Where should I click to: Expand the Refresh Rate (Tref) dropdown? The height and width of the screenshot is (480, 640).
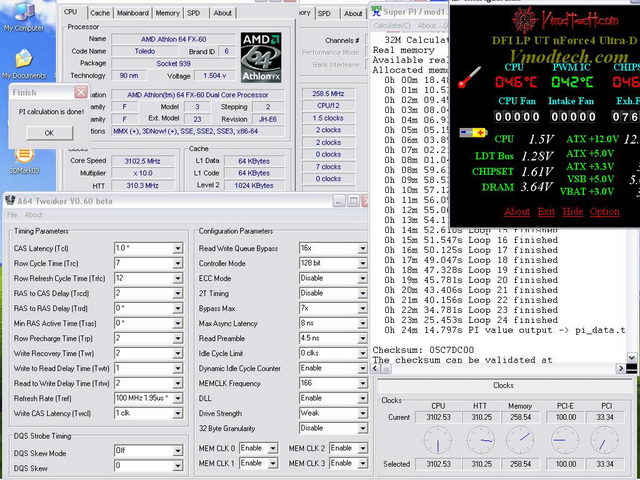[178, 398]
